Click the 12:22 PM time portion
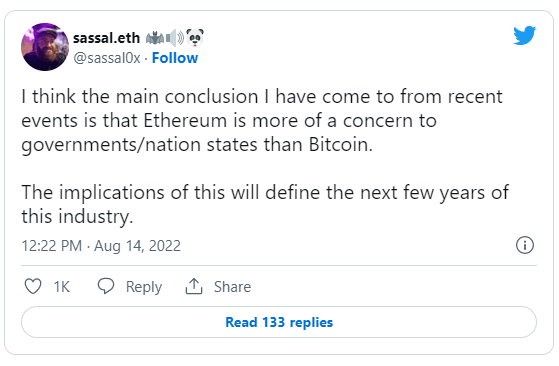This screenshot has width=559, height=366. pos(52,246)
